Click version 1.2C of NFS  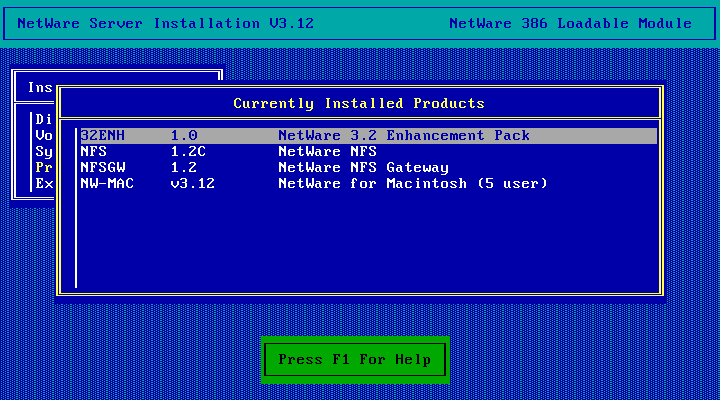click(x=188, y=152)
